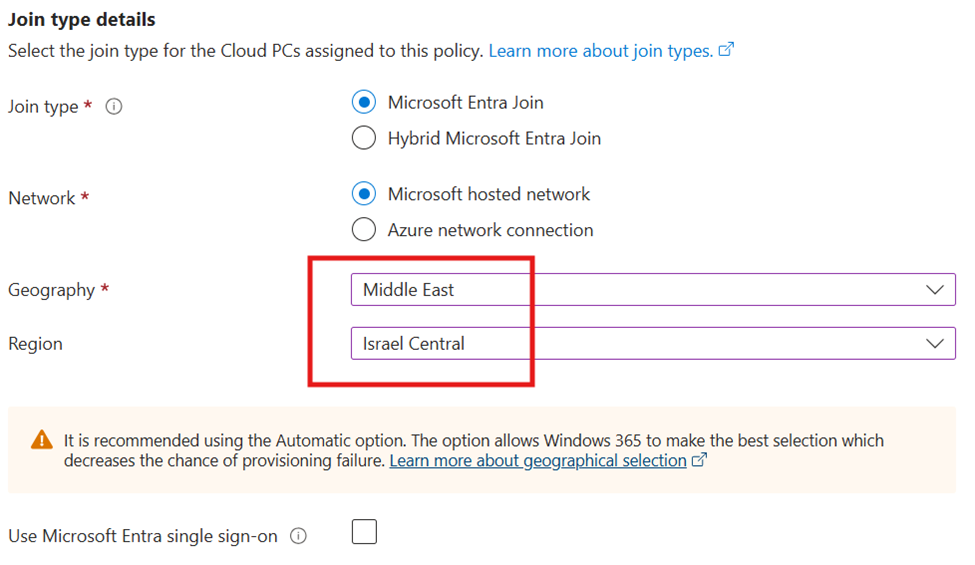Click the Use Microsoft Entra single sign-on label
Image resolution: width=975 pixels, height=565 pixels.
143,536
